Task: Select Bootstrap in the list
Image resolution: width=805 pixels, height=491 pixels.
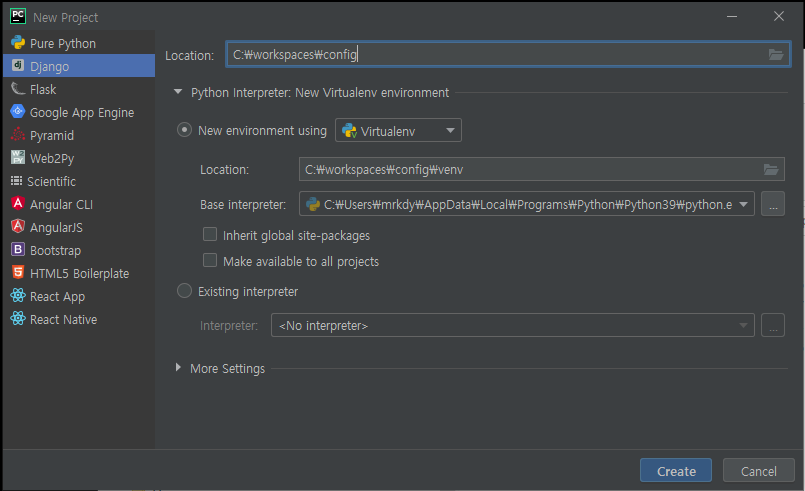Action: pos(79,250)
